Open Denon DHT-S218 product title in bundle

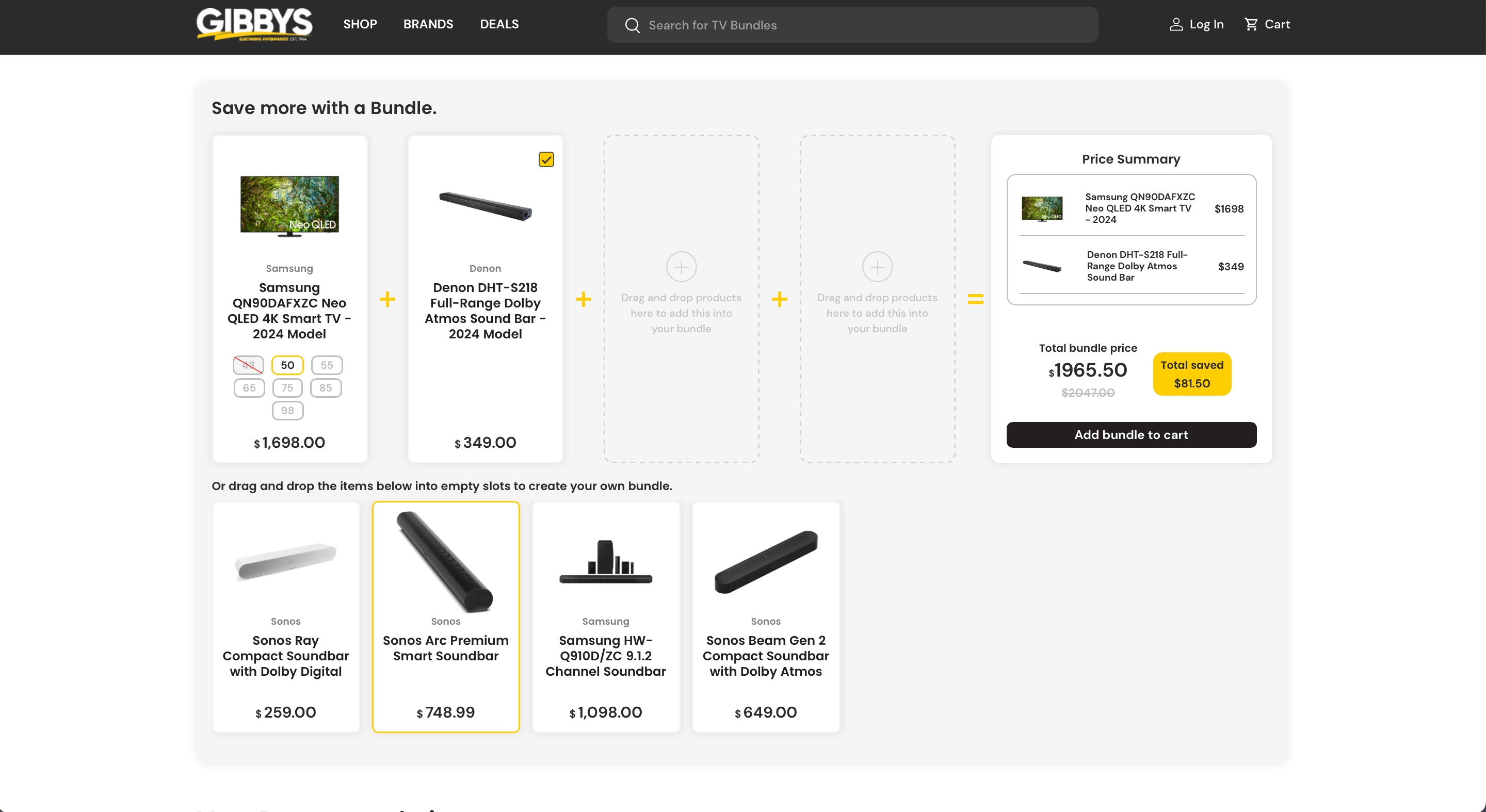[x=485, y=311]
